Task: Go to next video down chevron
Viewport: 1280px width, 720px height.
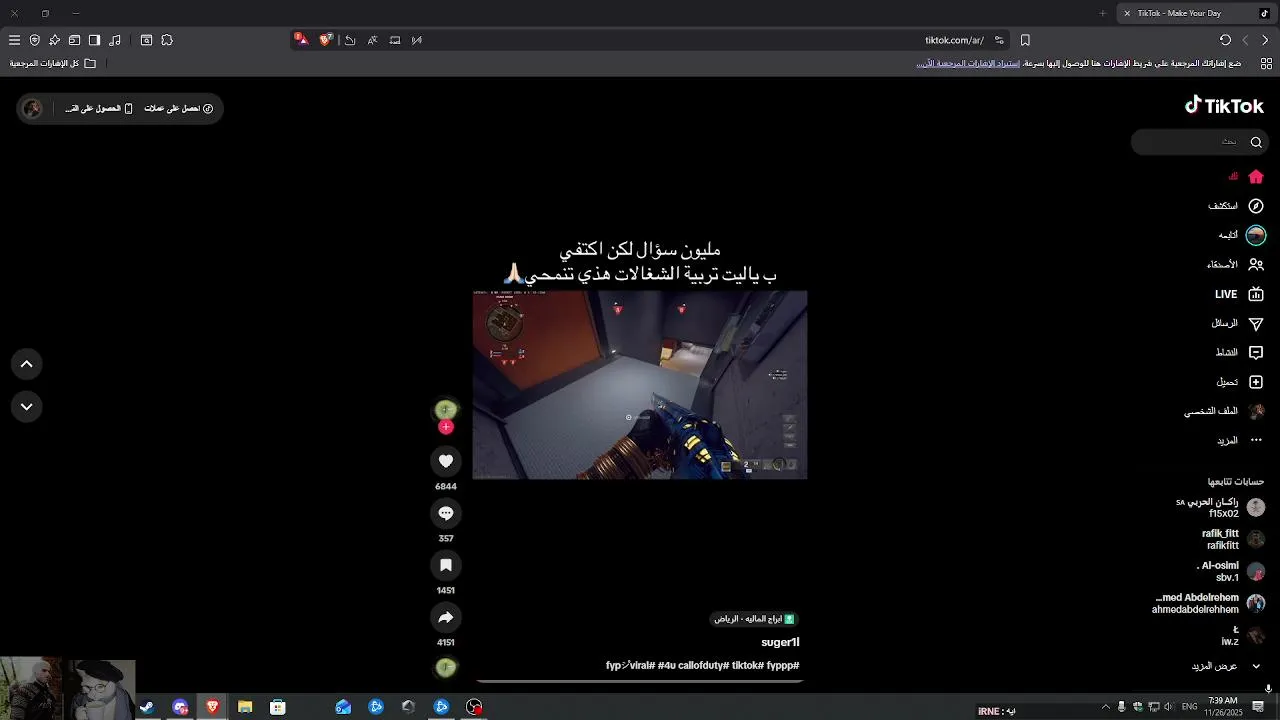Action: (x=27, y=406)
